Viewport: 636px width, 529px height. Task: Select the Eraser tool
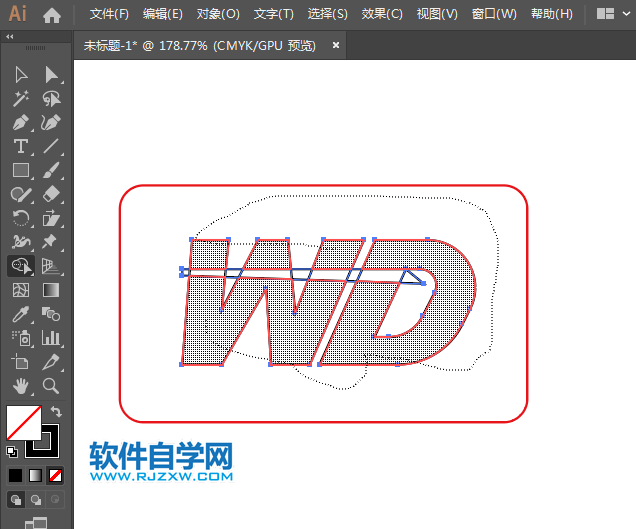[51, 194]
